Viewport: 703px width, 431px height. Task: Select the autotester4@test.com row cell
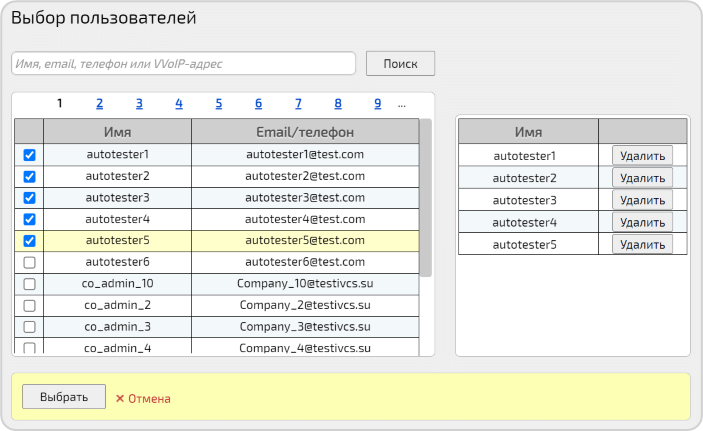(304, 219)
